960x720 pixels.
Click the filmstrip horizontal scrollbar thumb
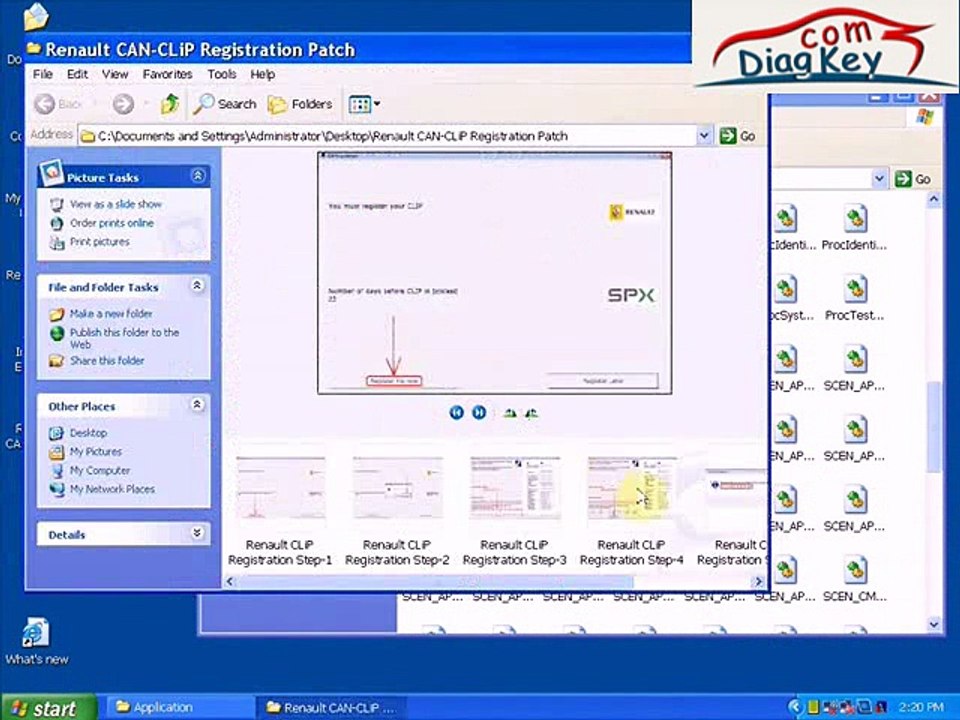435,581
